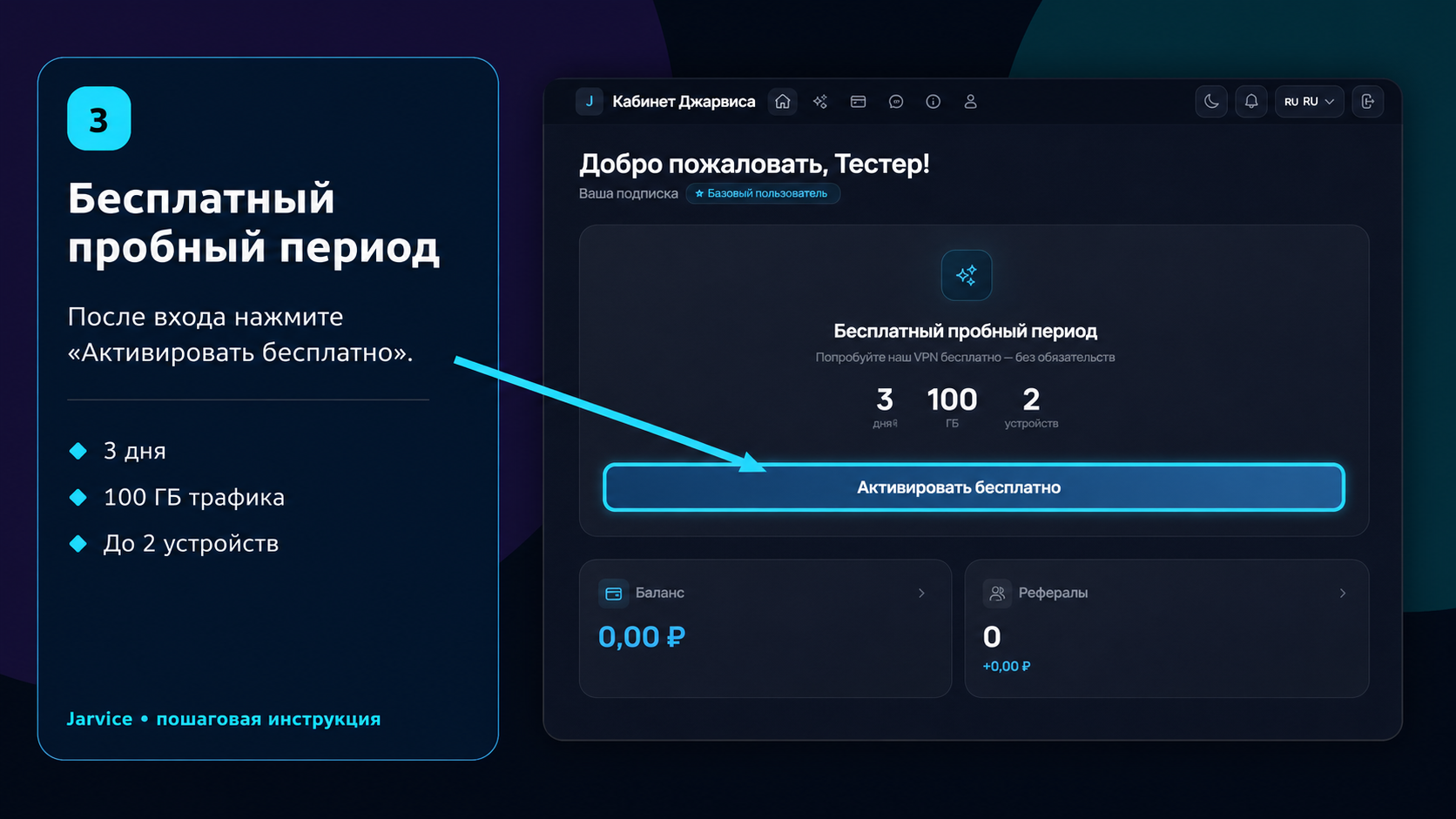Click the Баланс card wallet icon
Screen dimensions: 1456x819
point(613,593)
